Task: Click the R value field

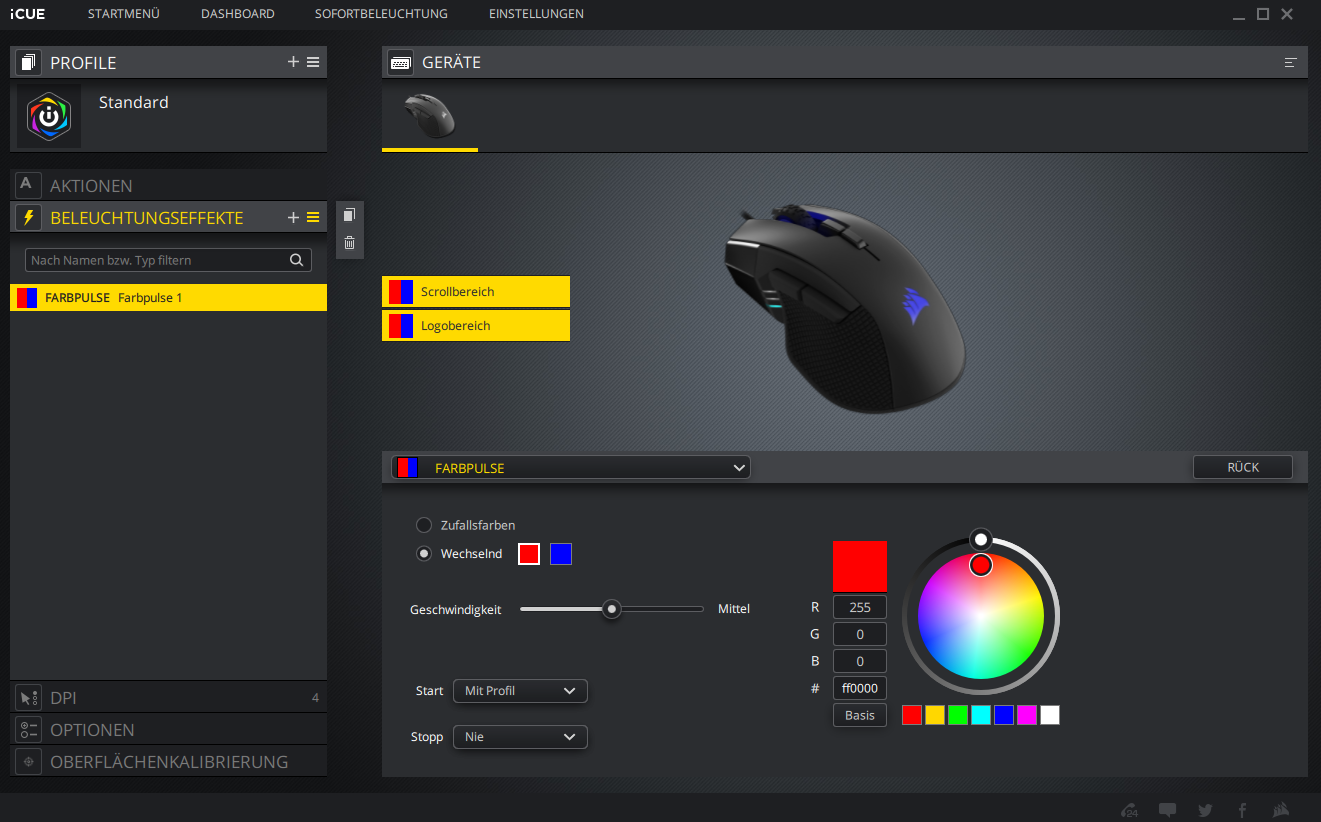Action: click(x=860, y=607)
